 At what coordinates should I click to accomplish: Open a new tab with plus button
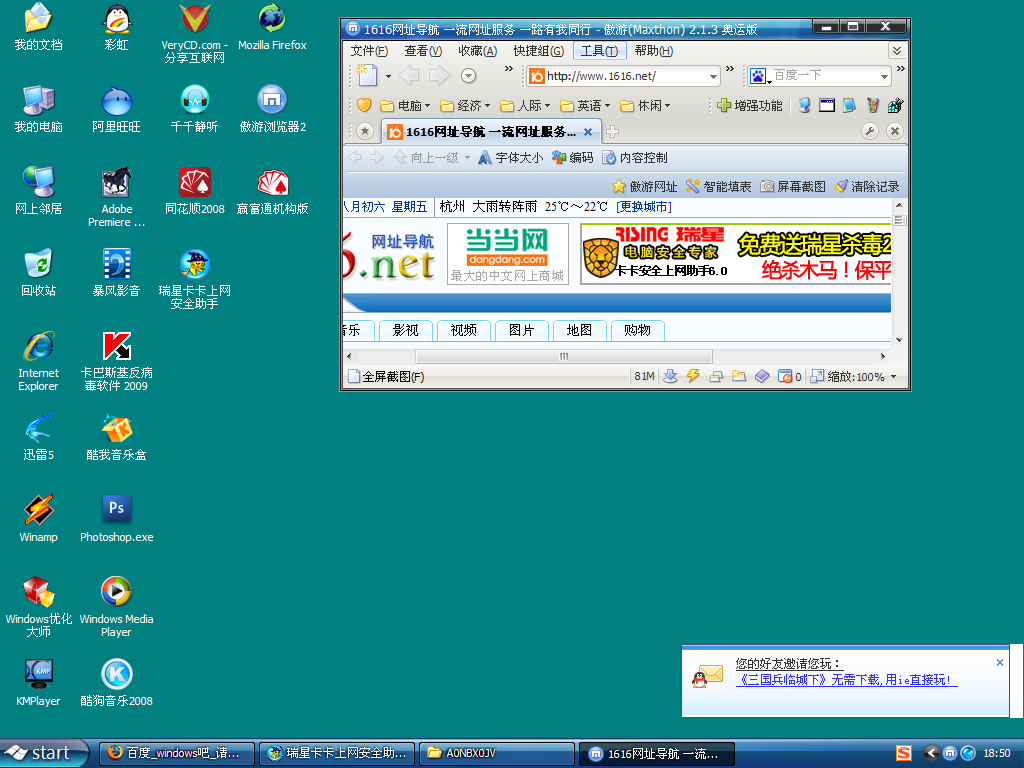tap(612, 132)
